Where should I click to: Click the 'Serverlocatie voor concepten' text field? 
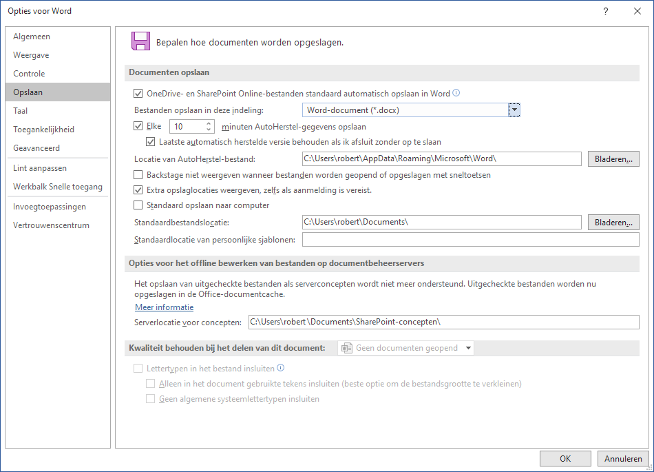point(442,322)
